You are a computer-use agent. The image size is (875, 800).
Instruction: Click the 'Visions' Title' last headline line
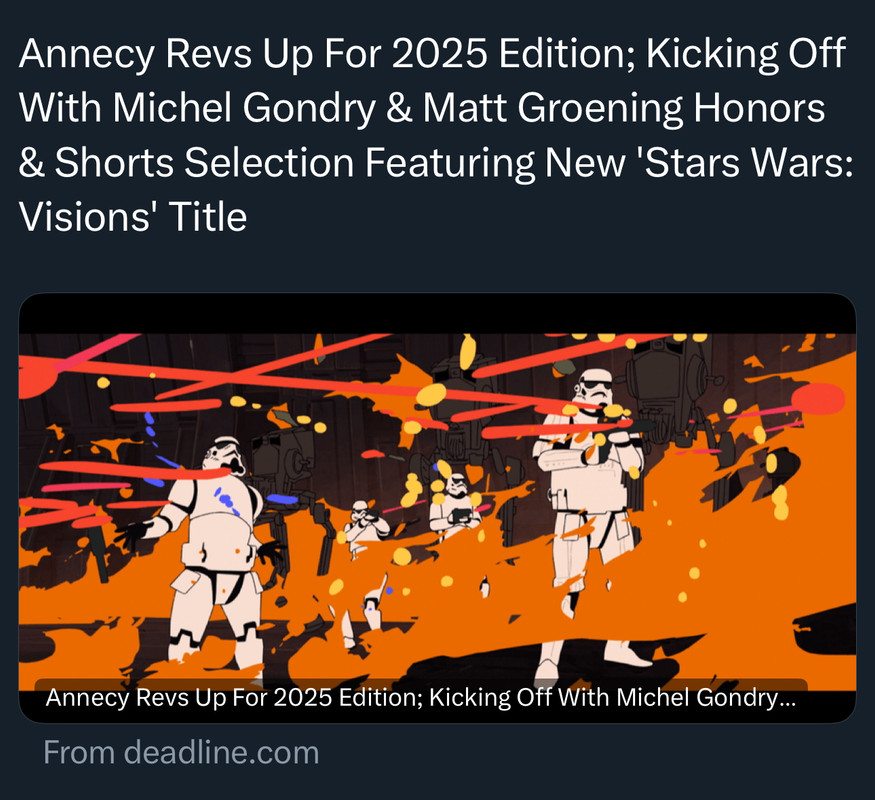(133, 216)
